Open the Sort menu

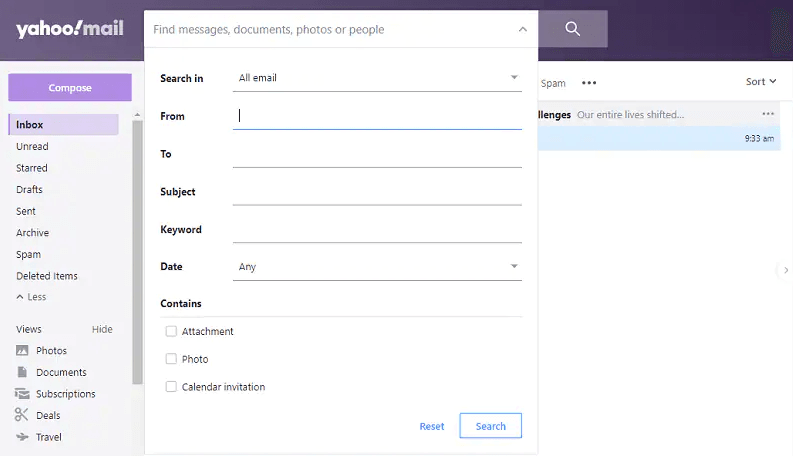[760, 82]
